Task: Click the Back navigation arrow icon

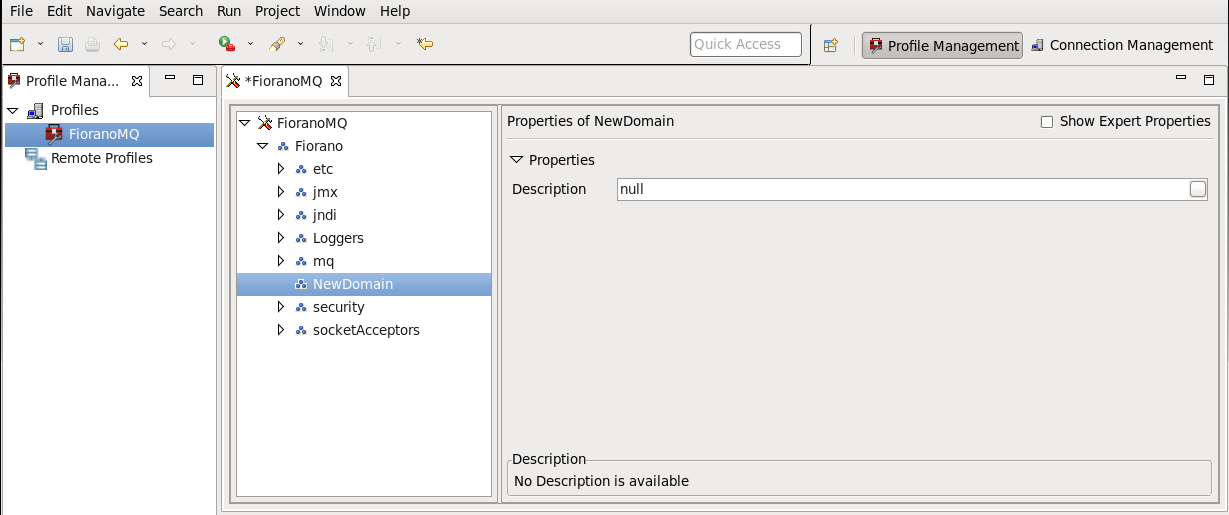Action: click(121, 44)
